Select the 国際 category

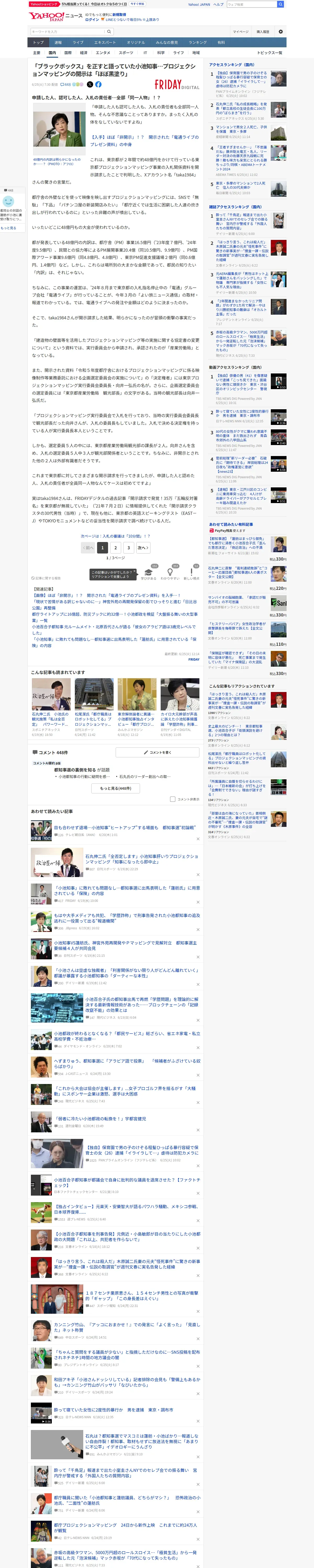(68, 53)
